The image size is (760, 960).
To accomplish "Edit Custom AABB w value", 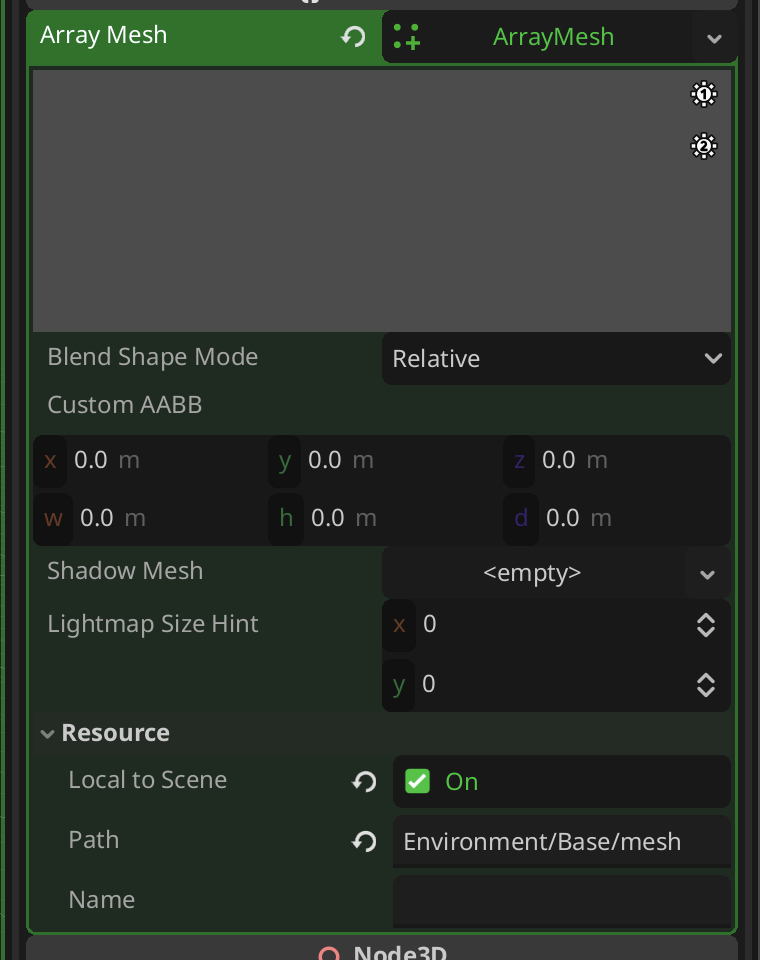I will (151, 519).
